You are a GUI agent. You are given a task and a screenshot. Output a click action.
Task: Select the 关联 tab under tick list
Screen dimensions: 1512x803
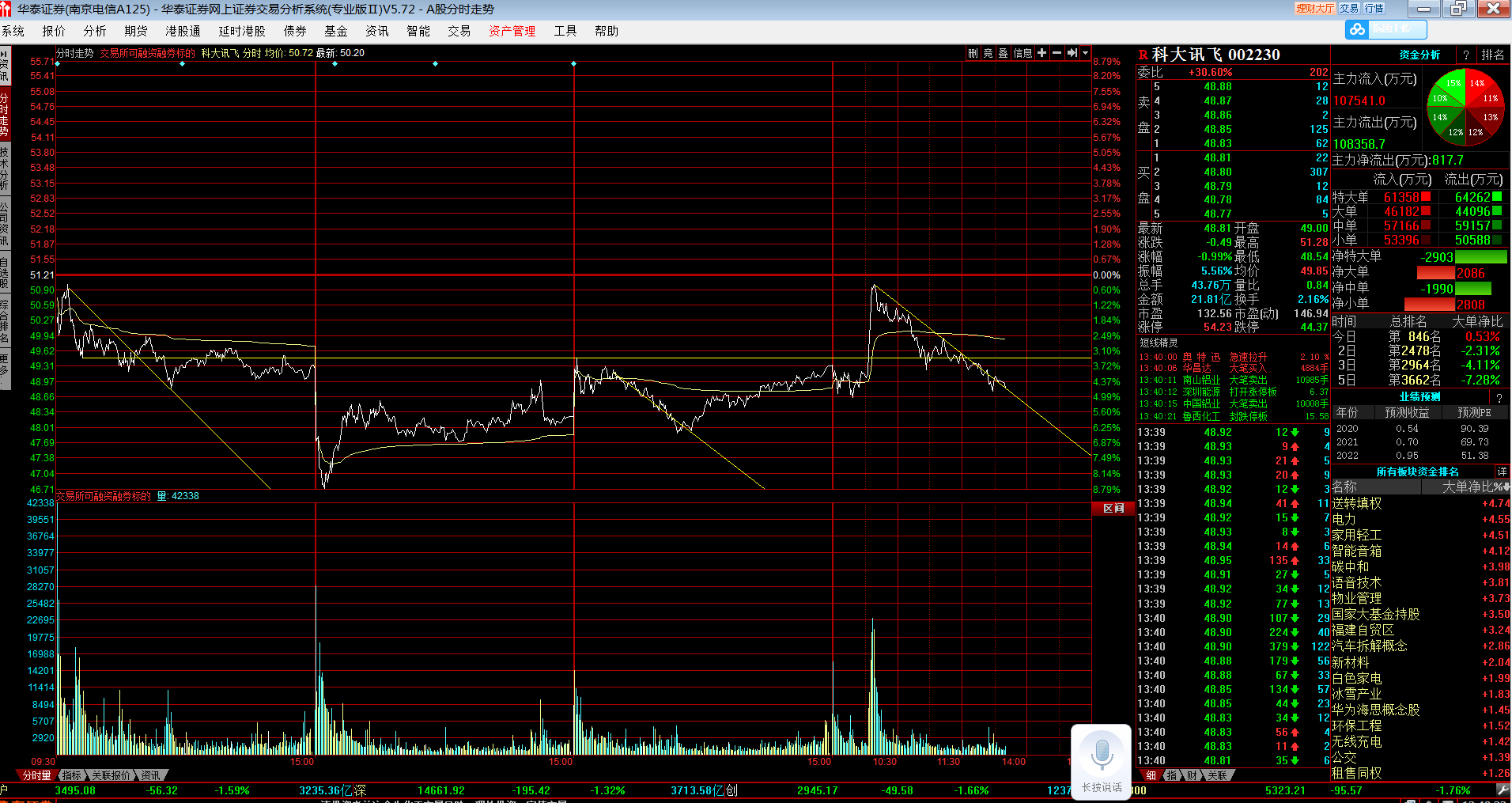click(x=1216, y=775)
